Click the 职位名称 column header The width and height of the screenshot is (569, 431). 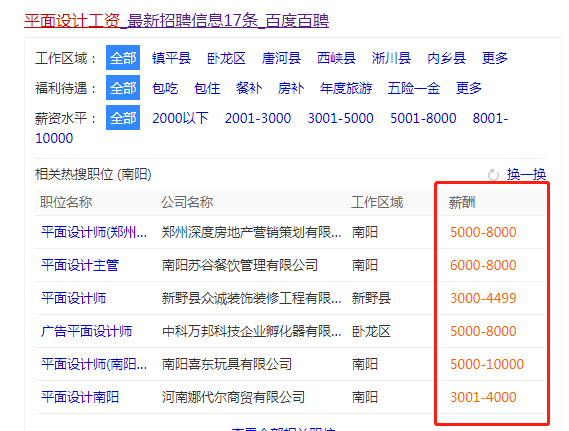66,202
